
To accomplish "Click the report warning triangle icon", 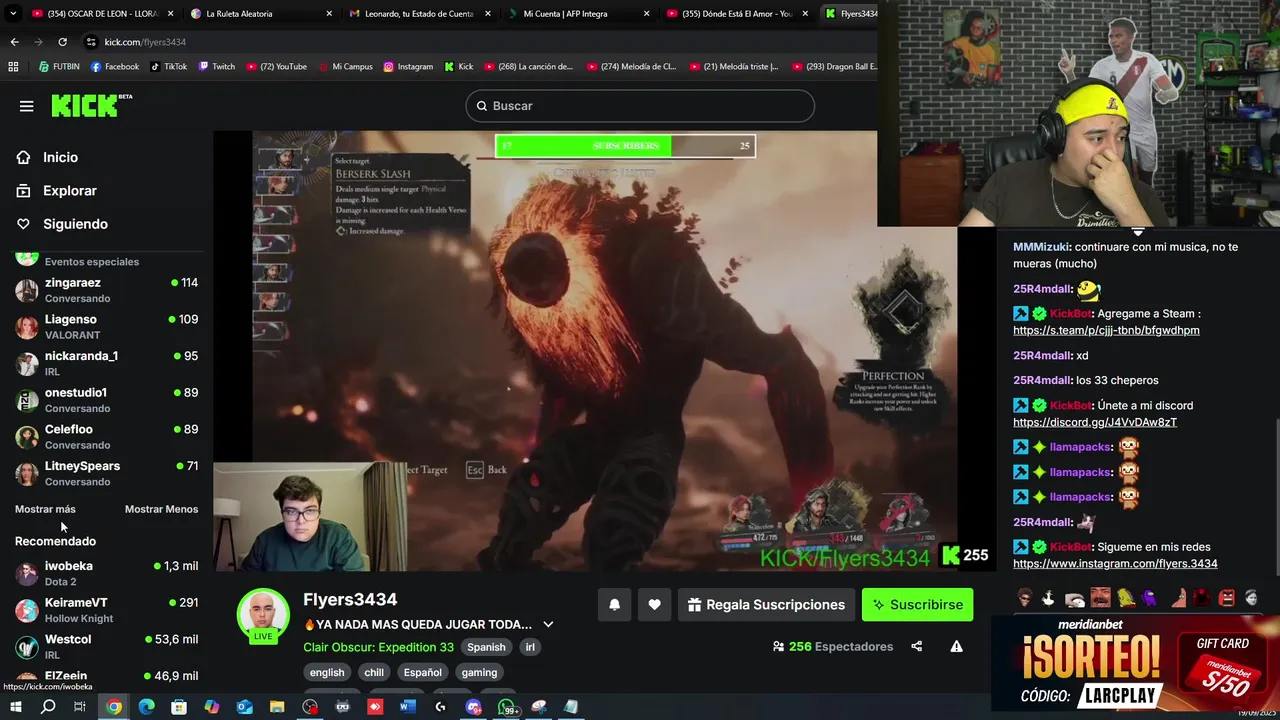I will [x=956, y=646].
